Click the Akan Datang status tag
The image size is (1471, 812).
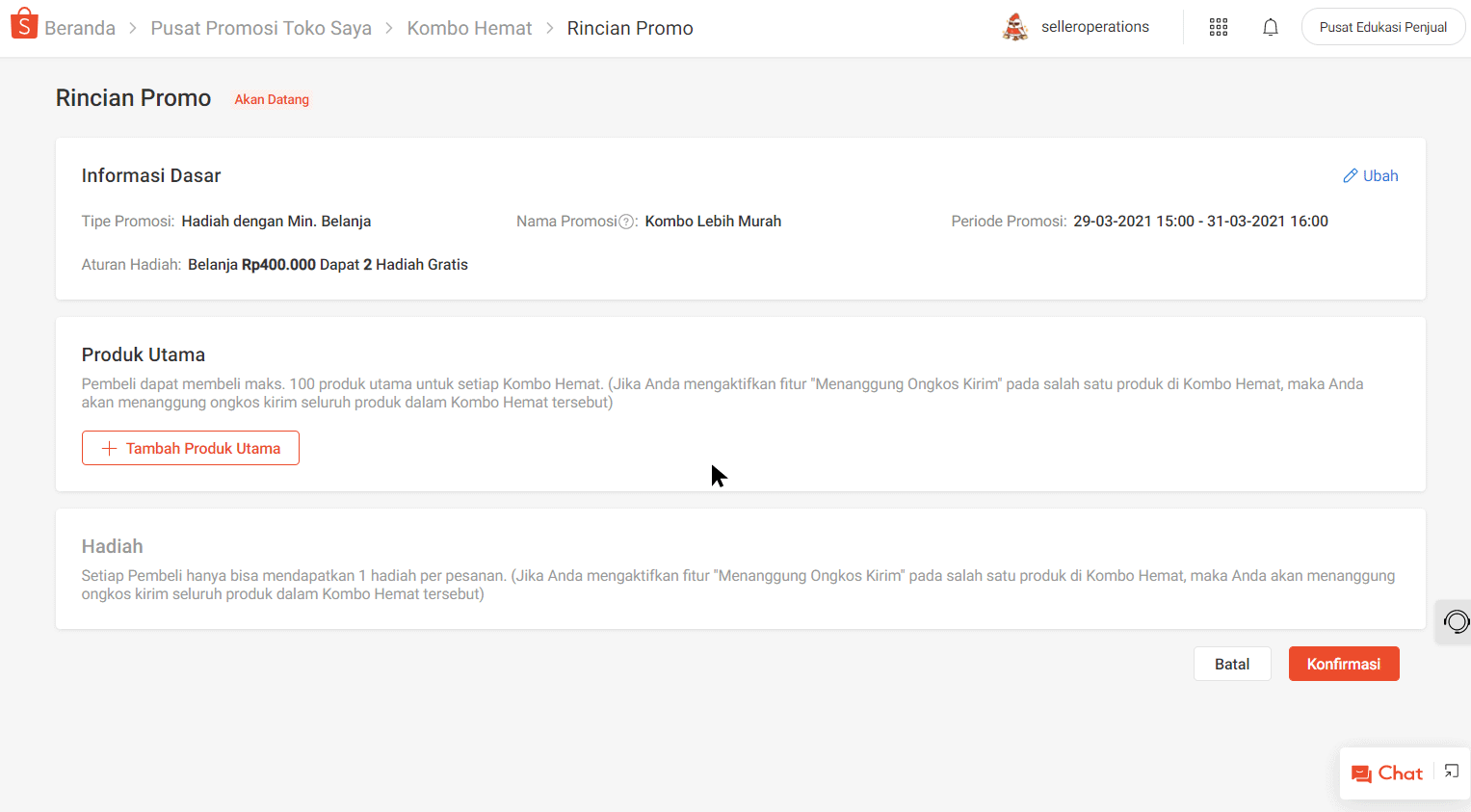click(272, 99)
